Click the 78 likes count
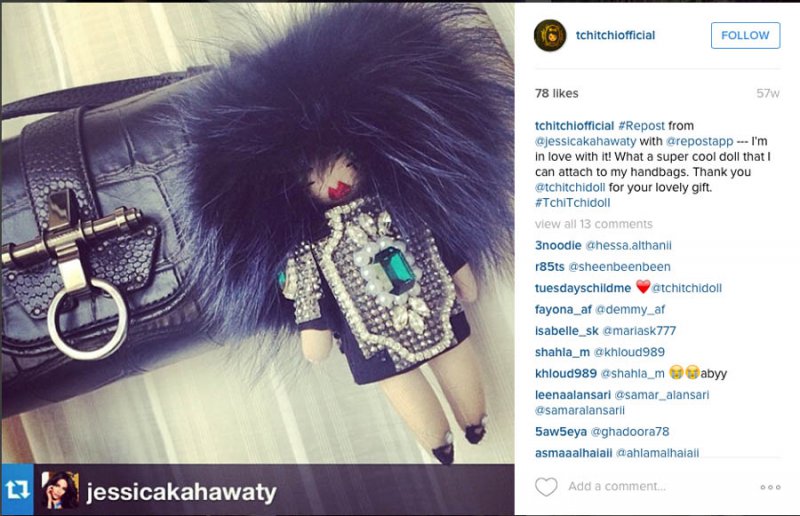This screenshot has height=516, width=800. [x=557, y=93]
